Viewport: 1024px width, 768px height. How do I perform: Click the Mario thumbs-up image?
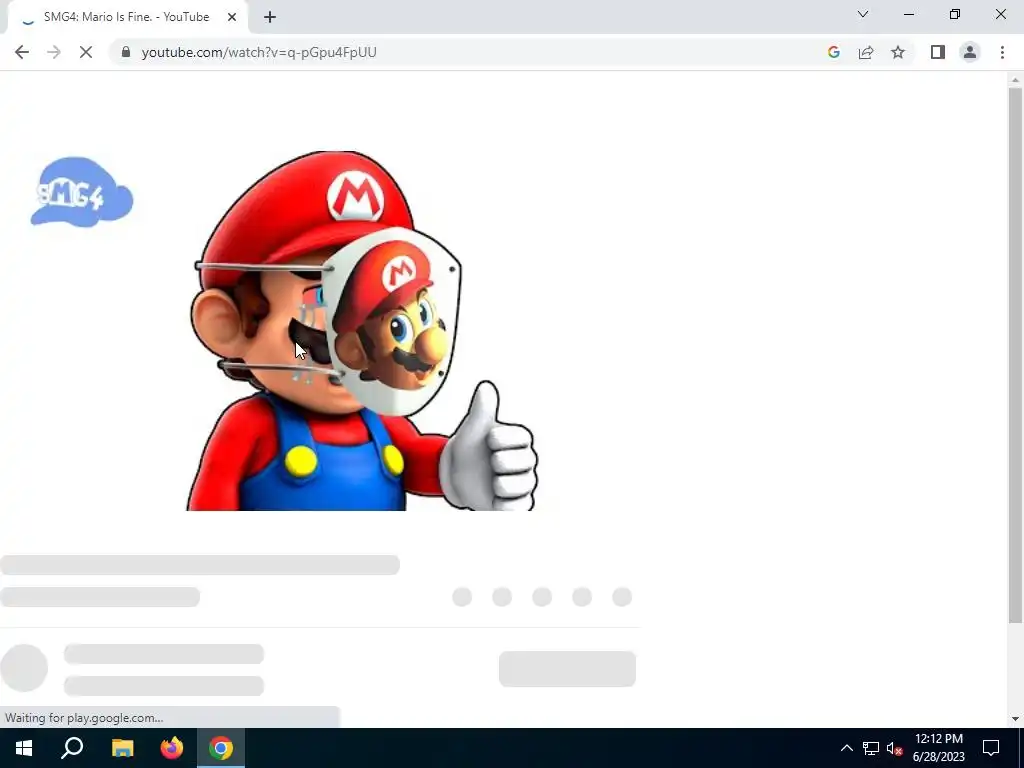tap(361, 330)
